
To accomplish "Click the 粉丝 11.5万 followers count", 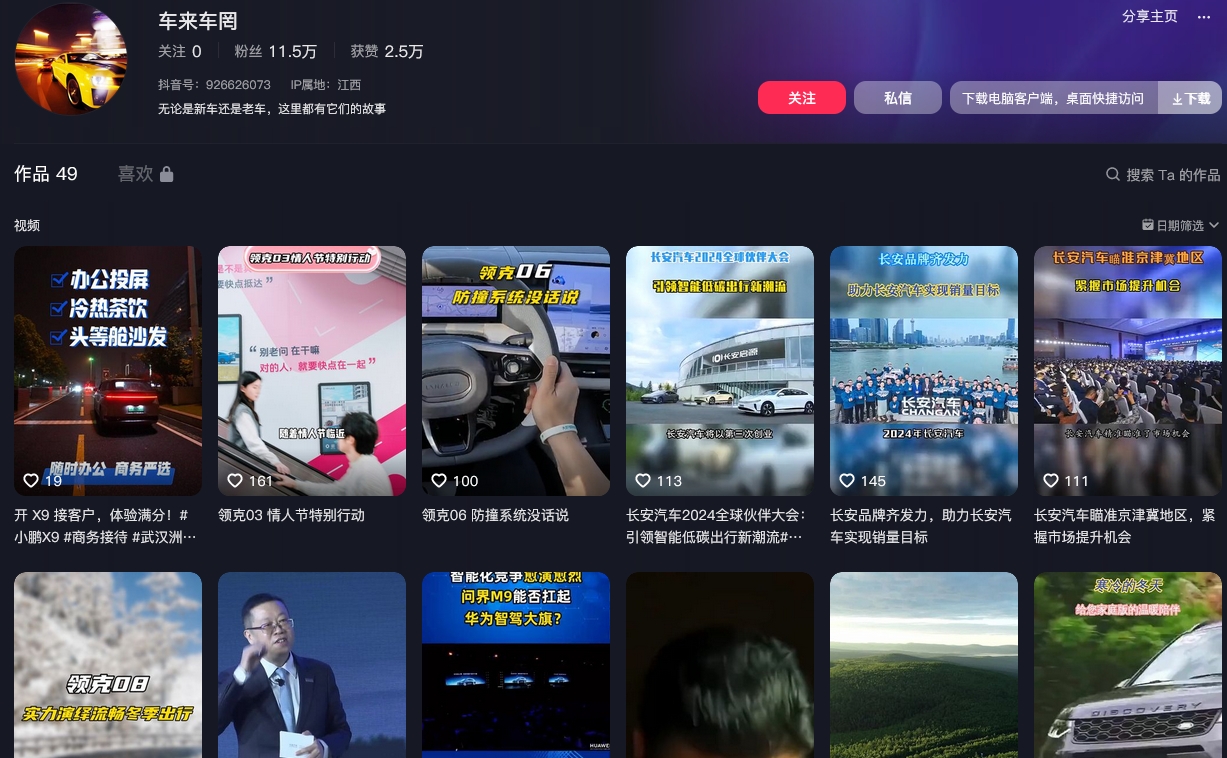I will pos(276,51).
